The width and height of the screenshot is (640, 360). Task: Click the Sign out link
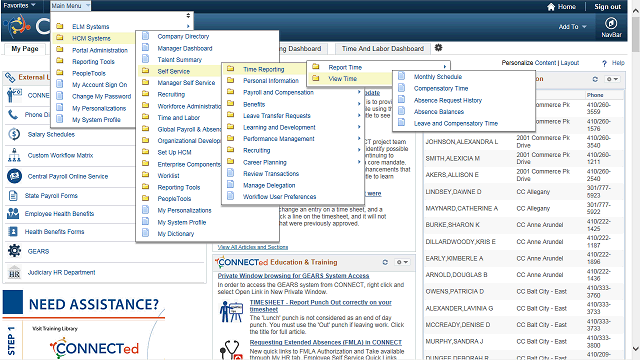click(x=607, y=7)
